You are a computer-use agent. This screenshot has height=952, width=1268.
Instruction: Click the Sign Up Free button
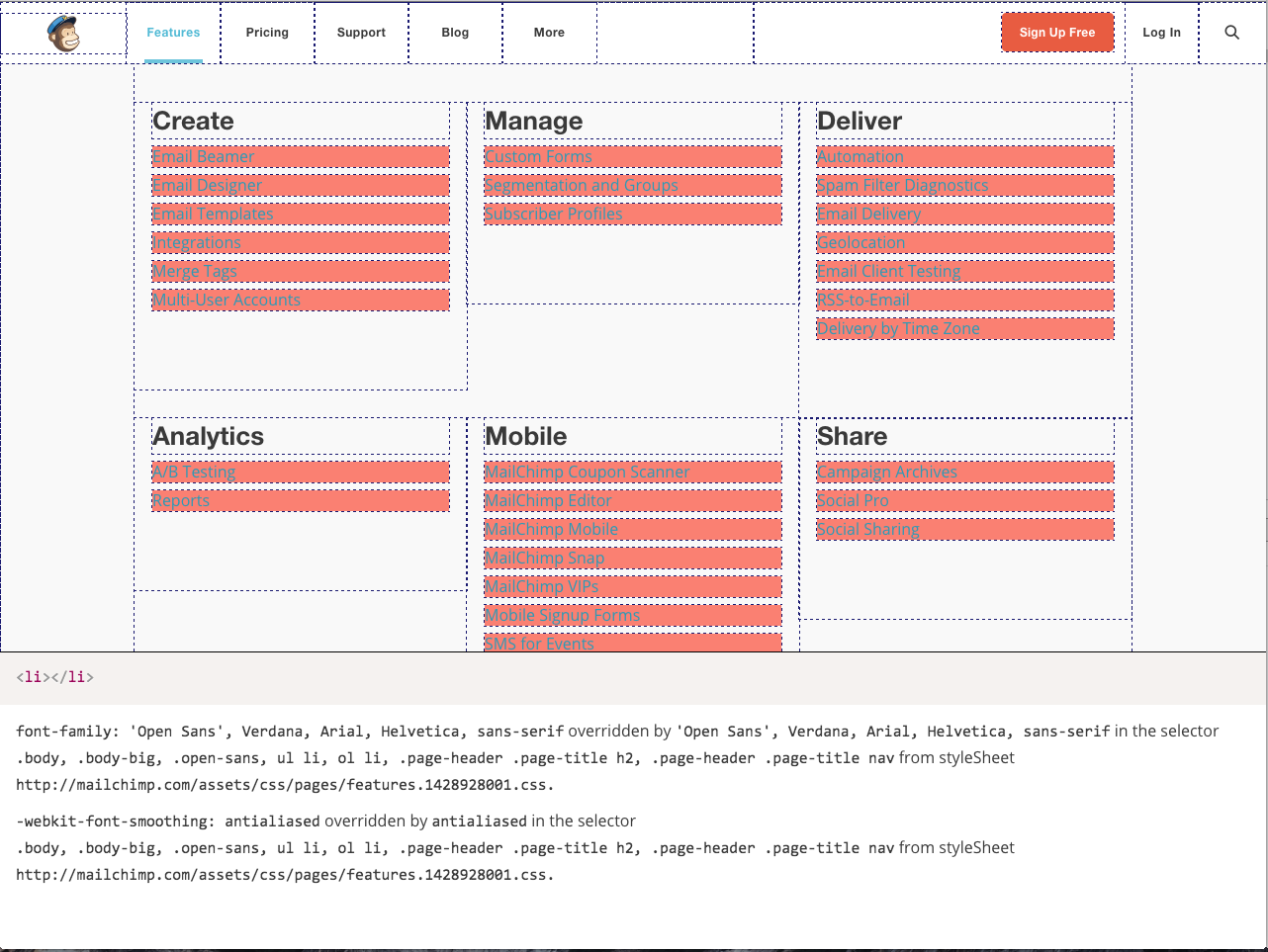coord(1057,33)
